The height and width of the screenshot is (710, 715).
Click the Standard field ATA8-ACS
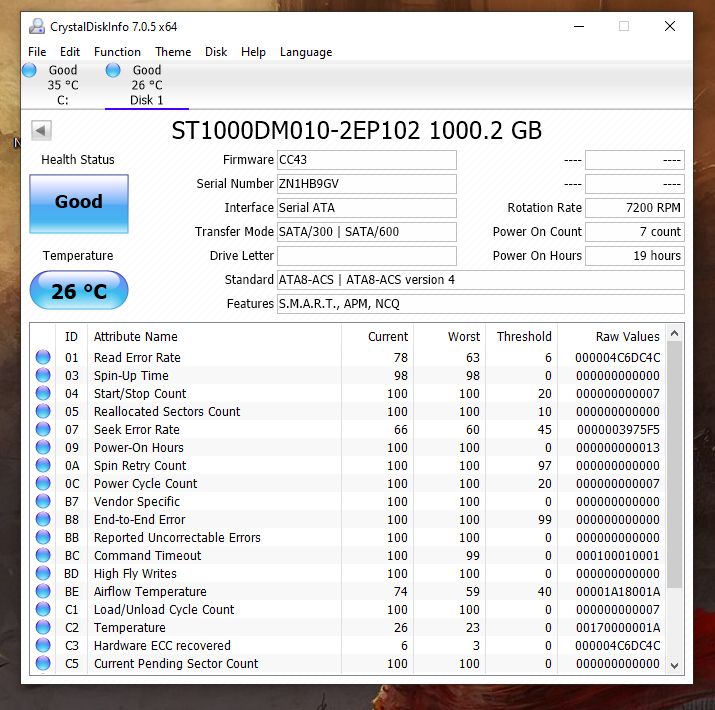(x=481, y=280)
